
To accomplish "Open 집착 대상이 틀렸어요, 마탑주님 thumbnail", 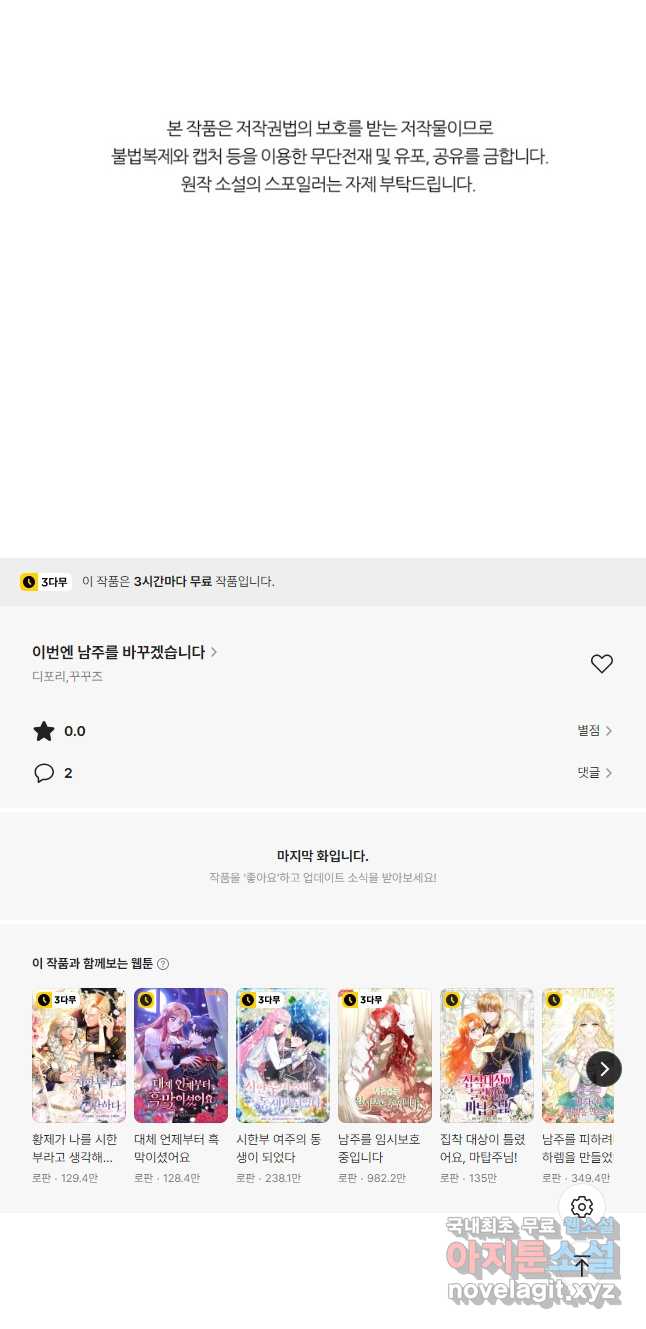I will (487, 1056).
